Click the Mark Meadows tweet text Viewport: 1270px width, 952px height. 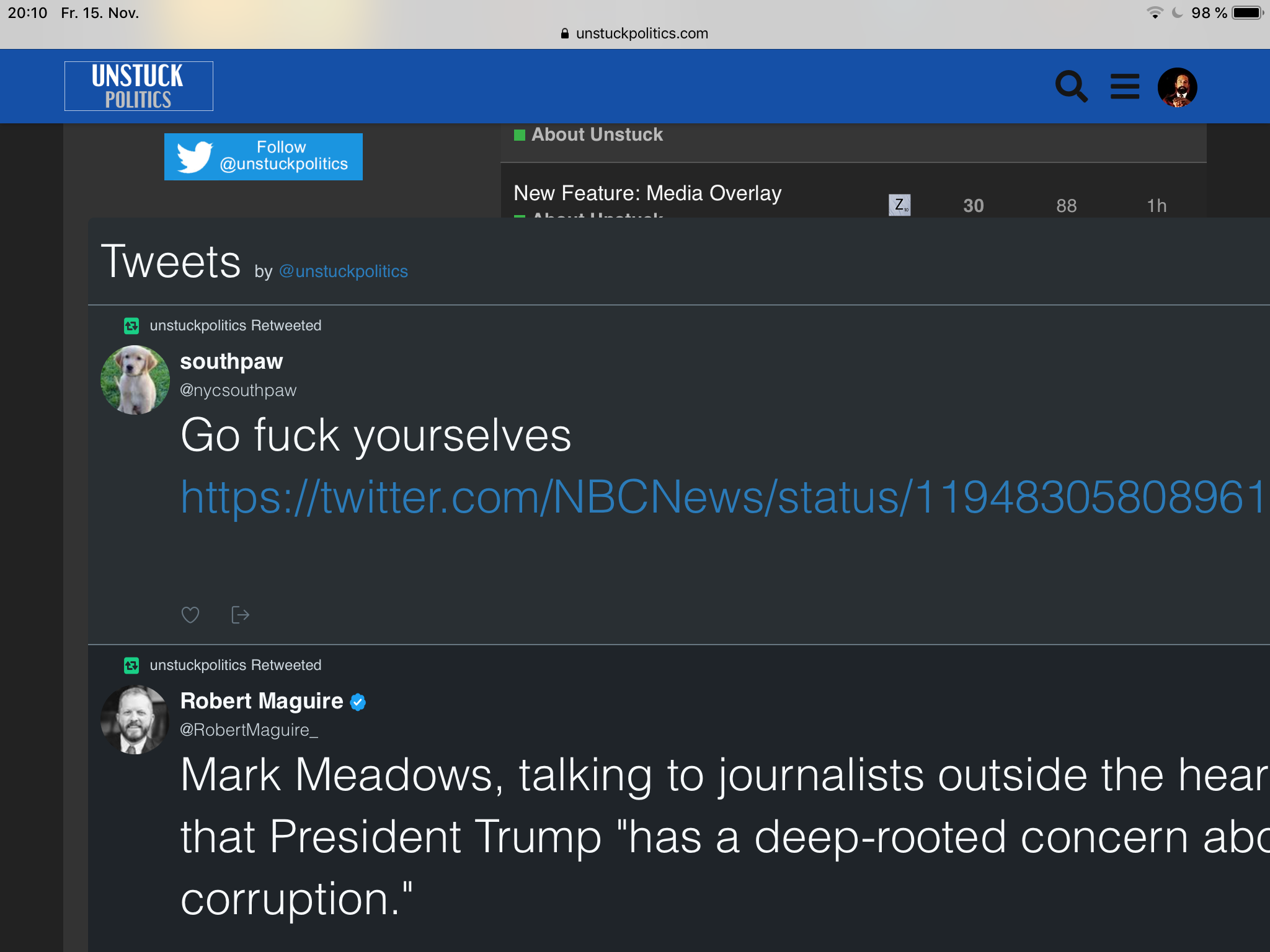724,837
